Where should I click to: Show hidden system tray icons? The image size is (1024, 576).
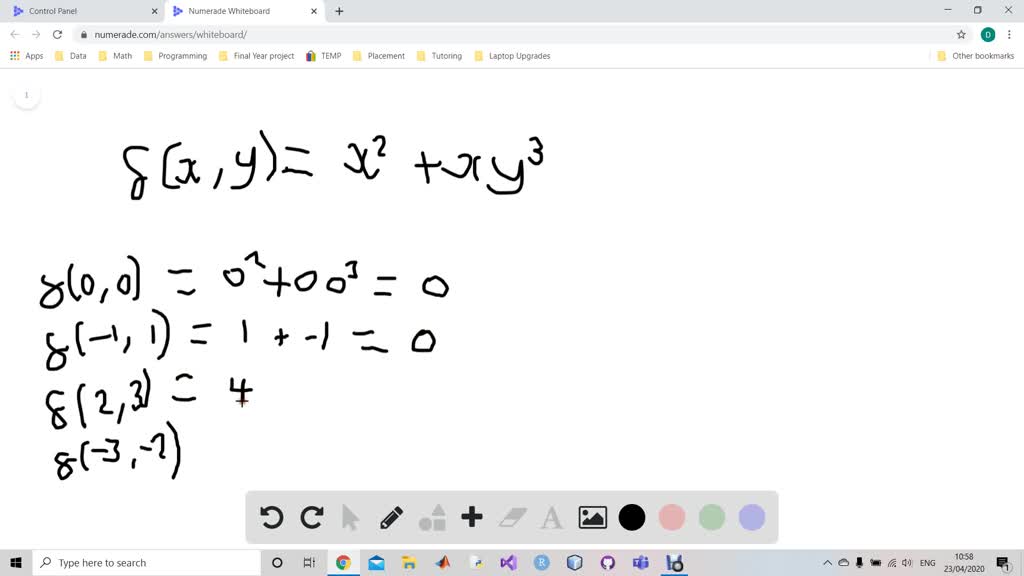tap(827, 562)
